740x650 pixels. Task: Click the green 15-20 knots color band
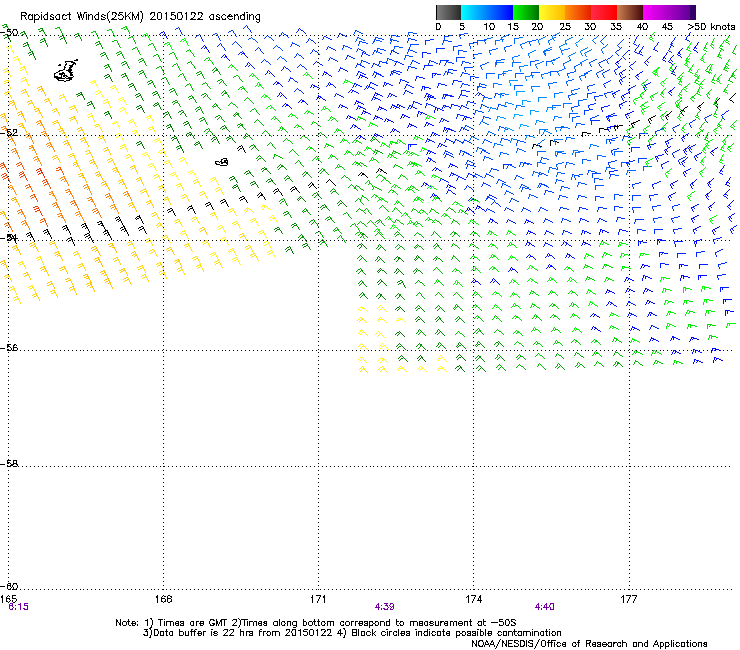[x=526, y=12]
